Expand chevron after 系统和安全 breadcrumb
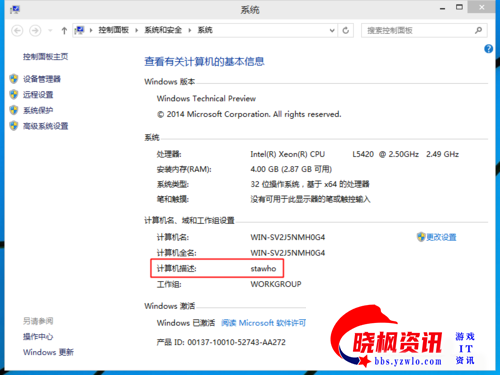 pyautogui.click(x=189, y=30)
